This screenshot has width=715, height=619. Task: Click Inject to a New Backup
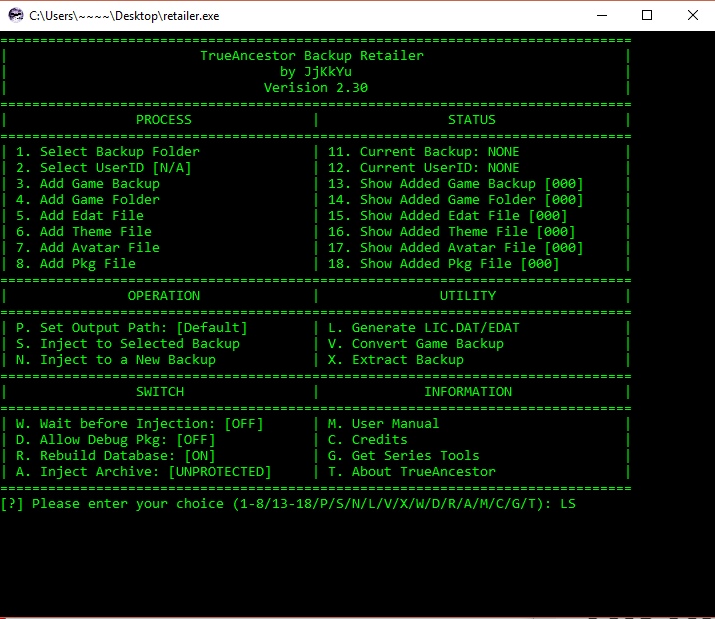point(115,359)
